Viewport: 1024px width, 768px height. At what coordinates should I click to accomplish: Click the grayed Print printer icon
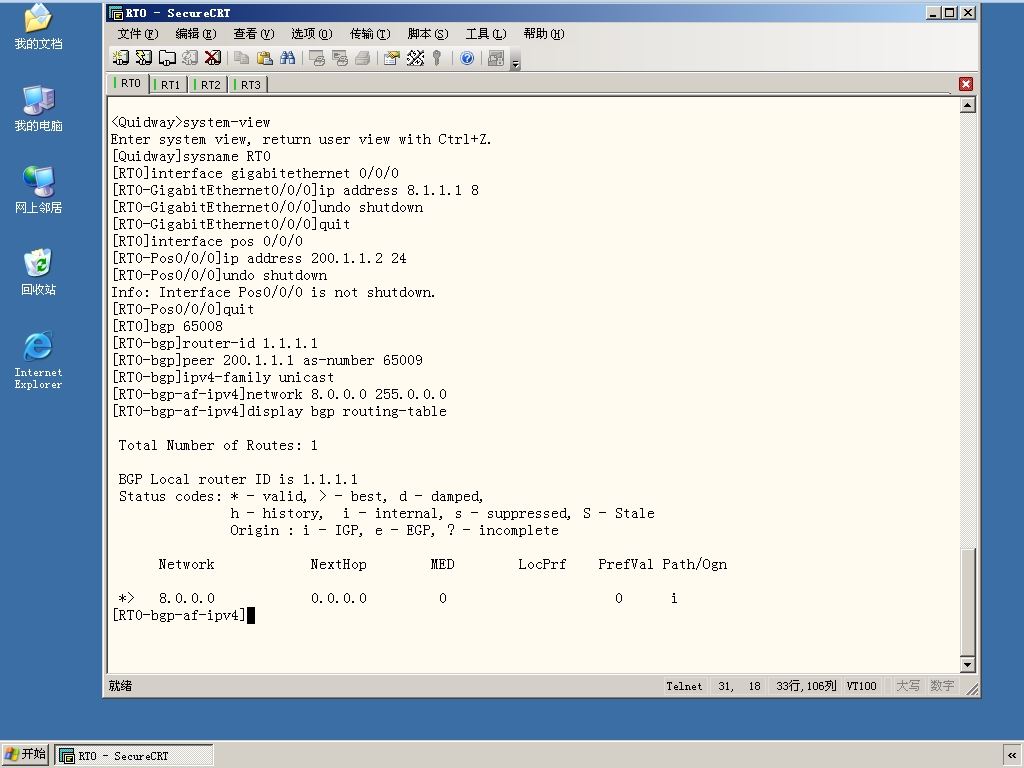[x=362, y=58]
